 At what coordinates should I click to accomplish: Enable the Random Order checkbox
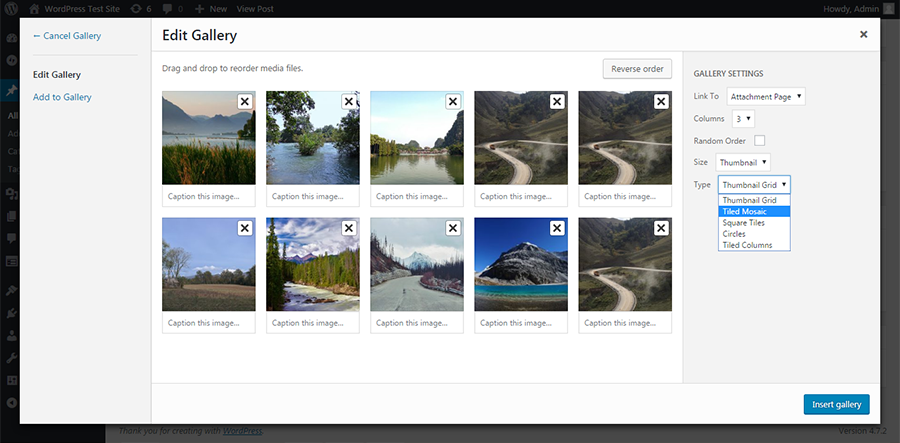click(760, 140)
